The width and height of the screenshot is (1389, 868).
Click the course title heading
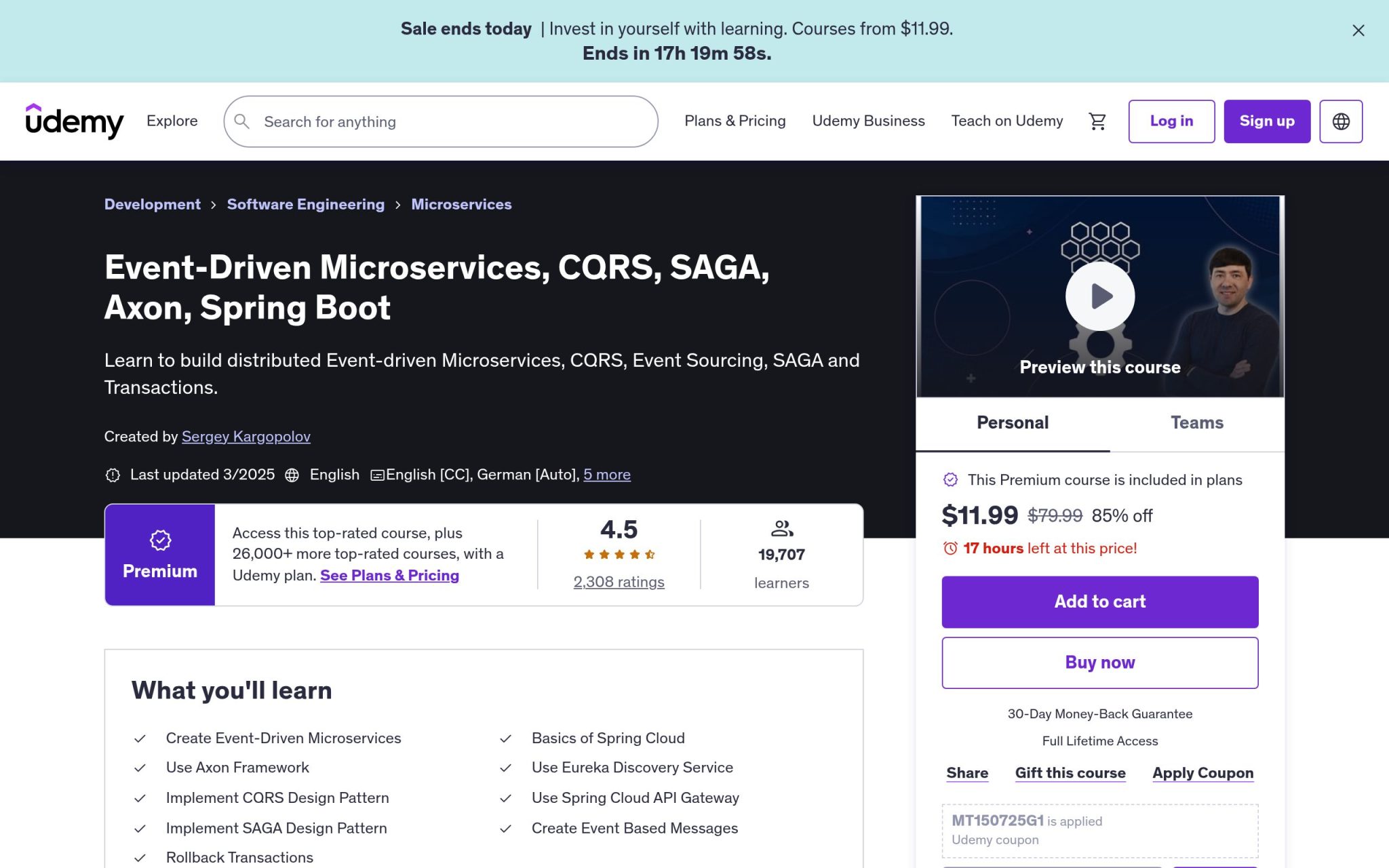click(x=437, y=288)
